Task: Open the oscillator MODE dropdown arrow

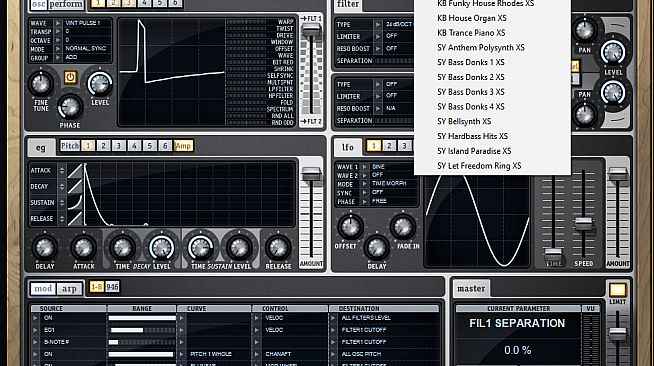Action: pos(58,49)
